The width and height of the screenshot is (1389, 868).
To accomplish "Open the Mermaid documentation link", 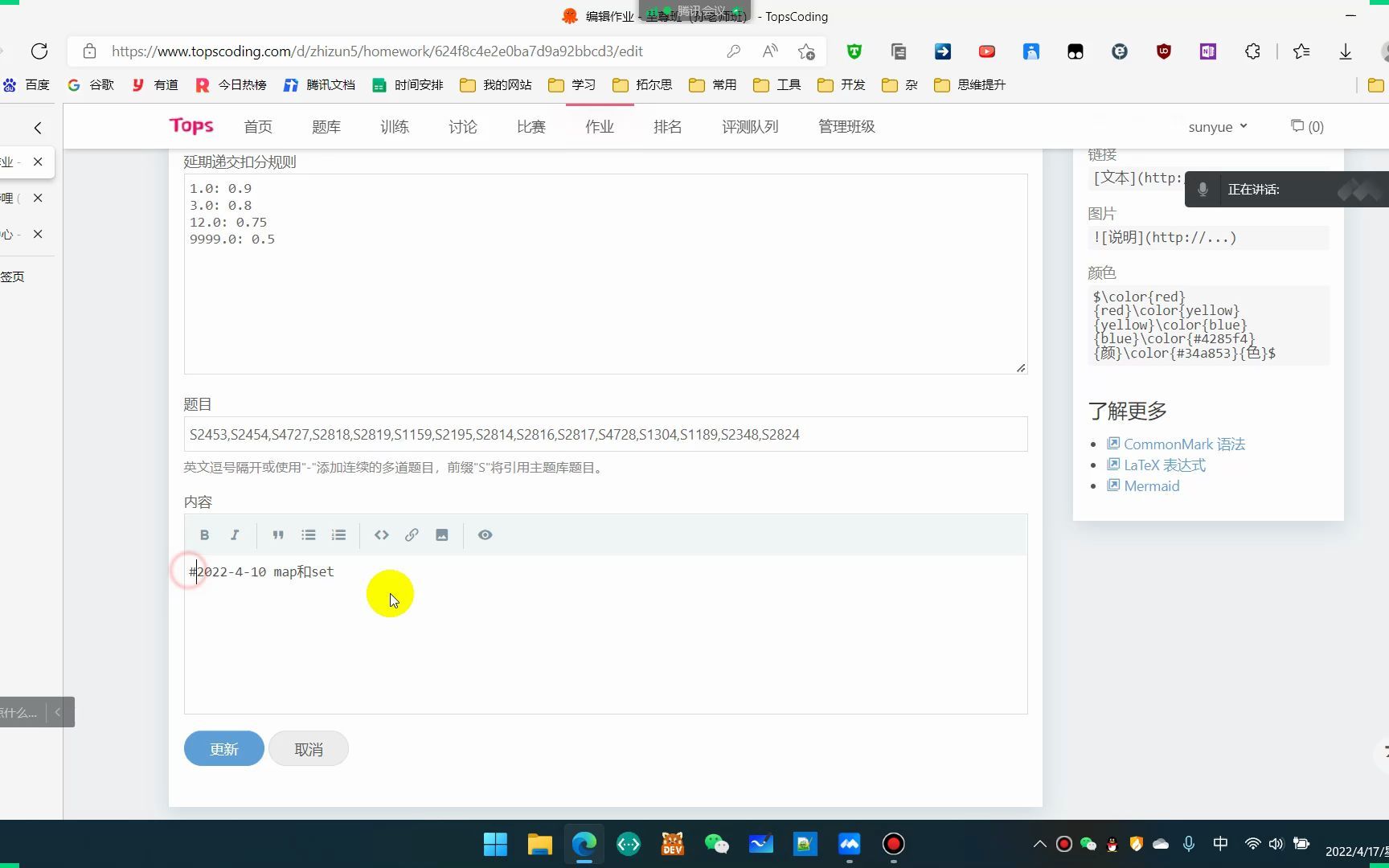I will [1151, 485].
